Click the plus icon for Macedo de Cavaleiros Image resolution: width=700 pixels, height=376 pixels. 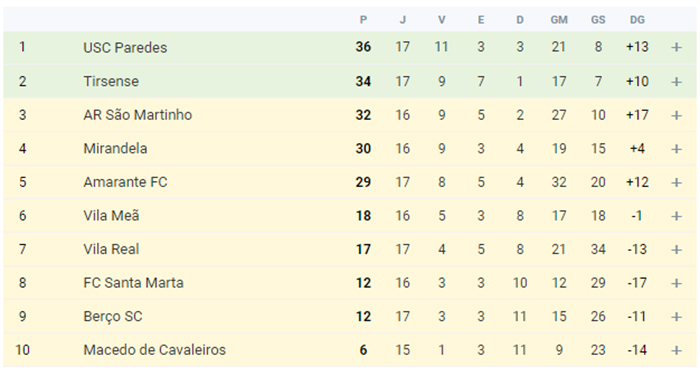click(x=676, y=350)
